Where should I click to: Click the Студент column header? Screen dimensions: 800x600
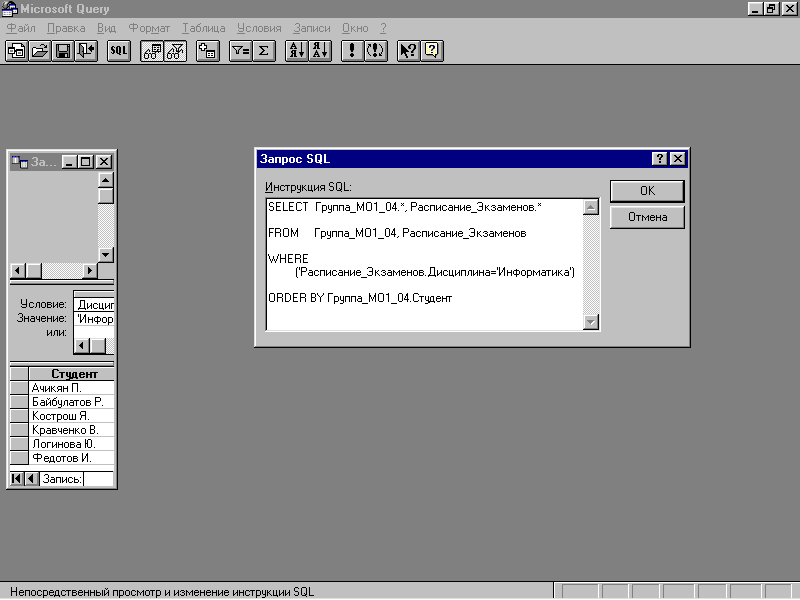tap(71, 374)
